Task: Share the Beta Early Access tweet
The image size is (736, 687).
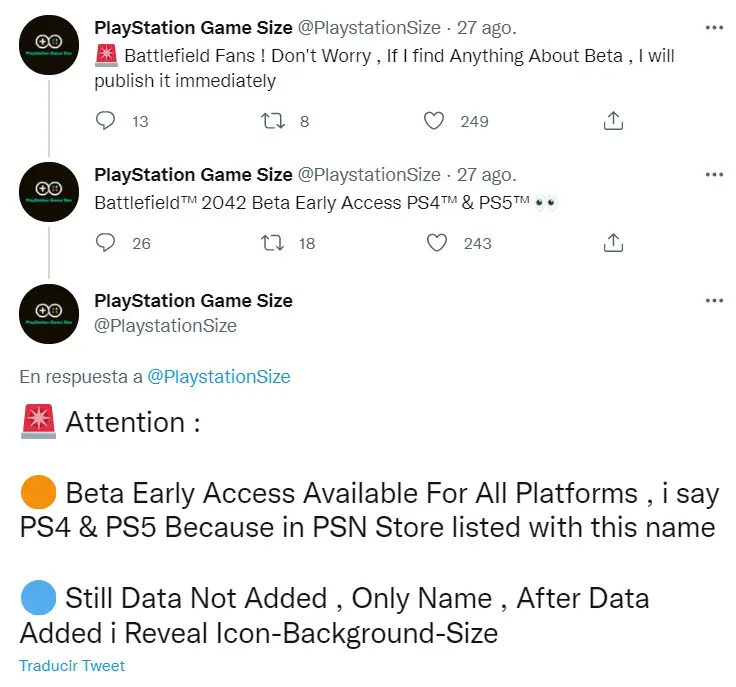Action: (x=613, y=243)
